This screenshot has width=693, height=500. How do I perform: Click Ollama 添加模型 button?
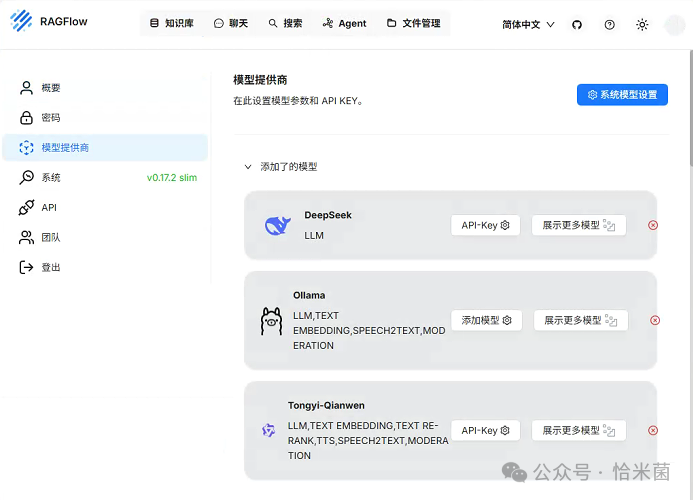[x=486, y=320]
